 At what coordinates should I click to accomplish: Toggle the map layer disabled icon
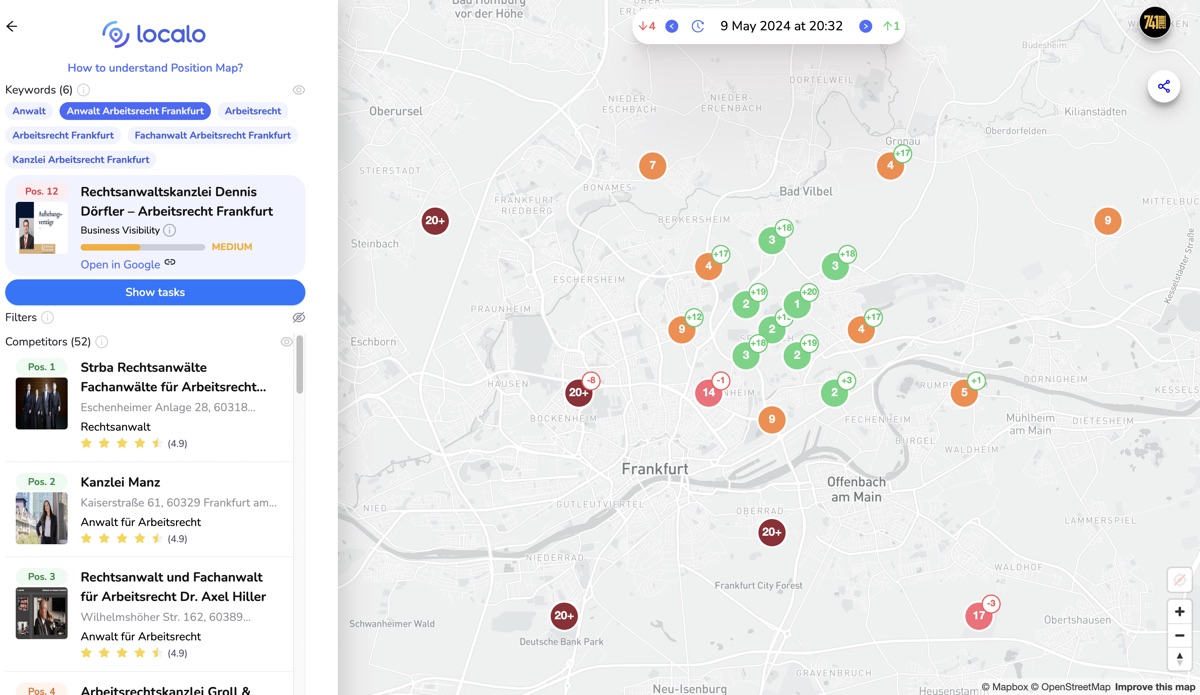point(1179,580)
